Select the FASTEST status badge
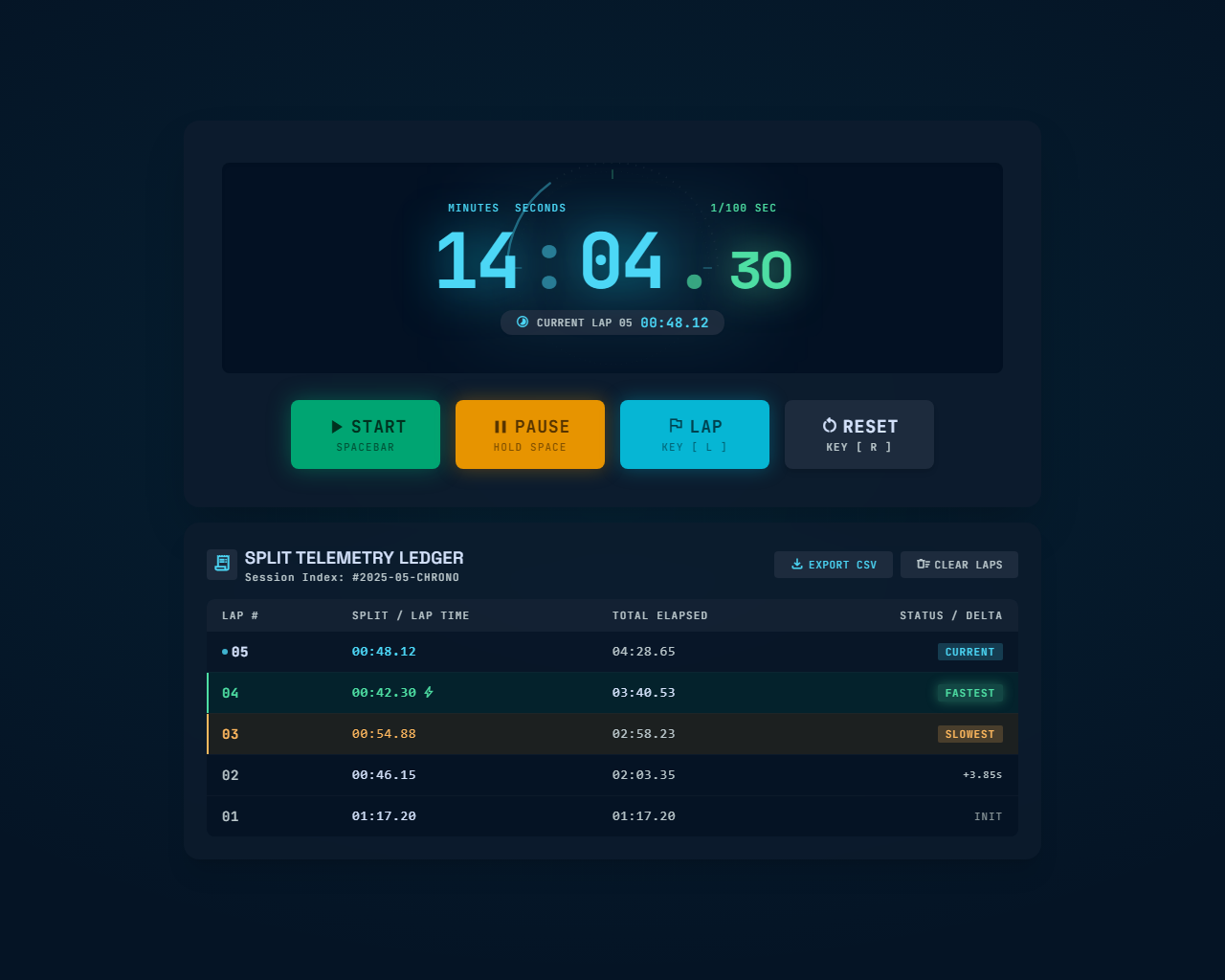The height and width of the screenshot is (980, 1225). click(x=970, y=693)
